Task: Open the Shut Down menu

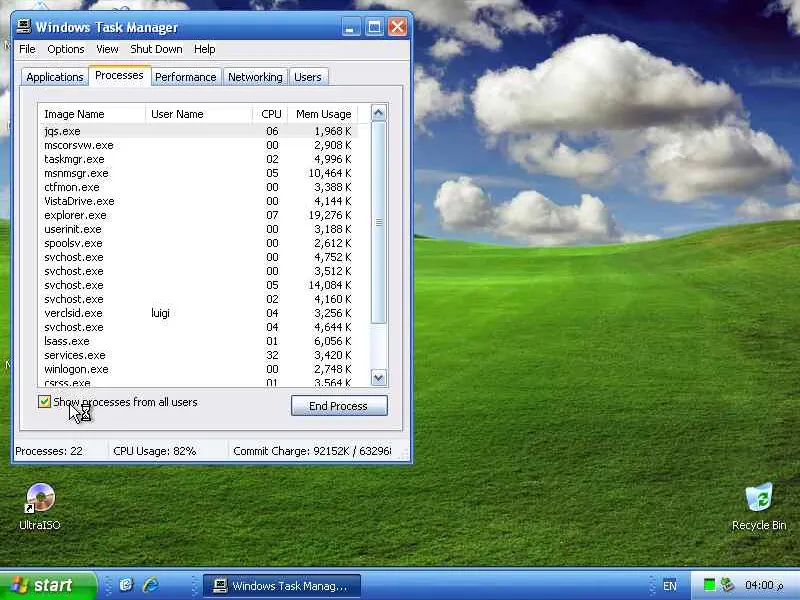Action: [x=156, y=49]
